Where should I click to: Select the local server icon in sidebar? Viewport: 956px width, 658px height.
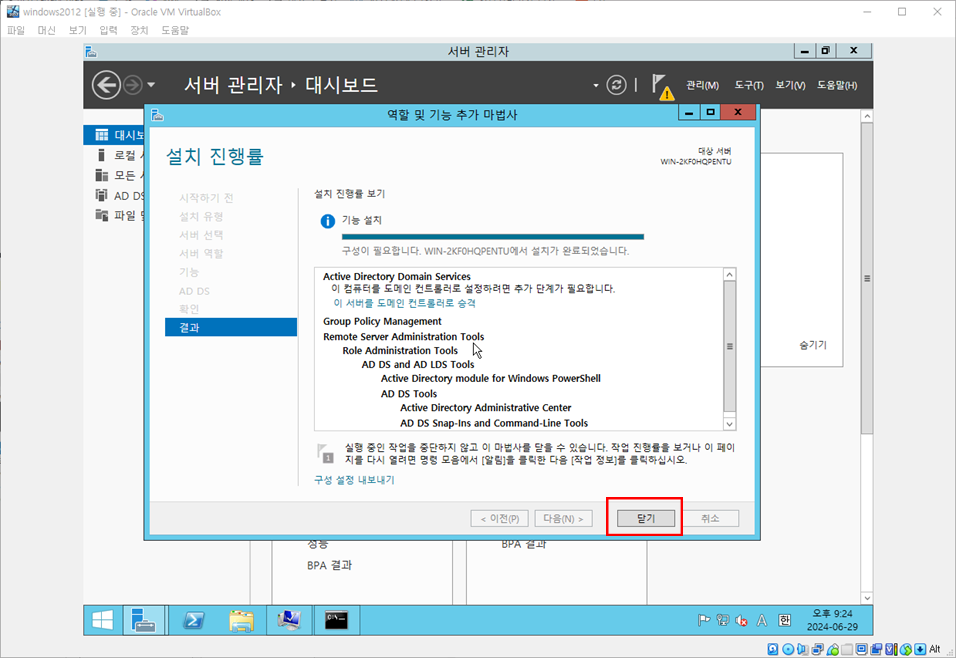coord(102,155)
